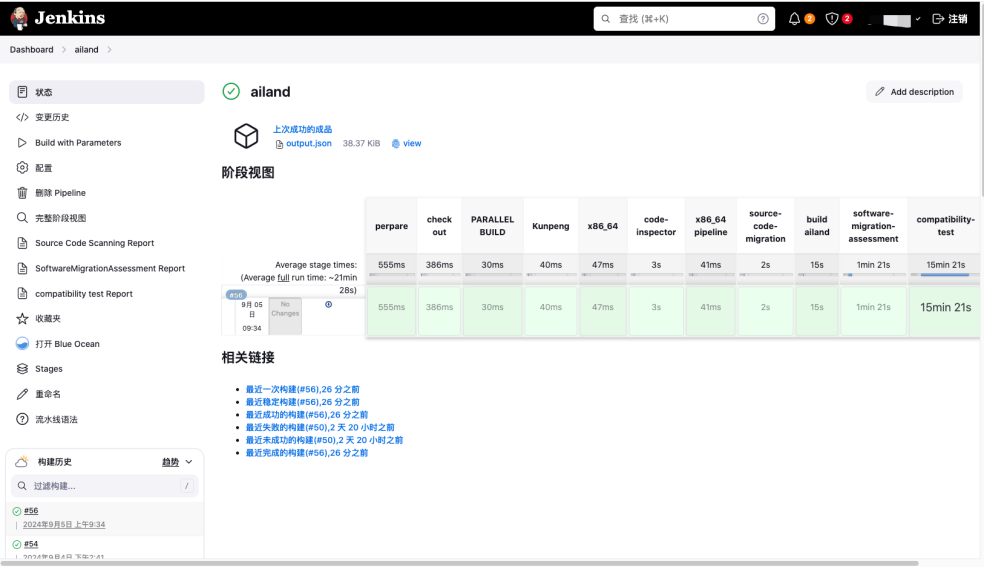
Task: Open the notifications bell icon
Action: [795, 19]
